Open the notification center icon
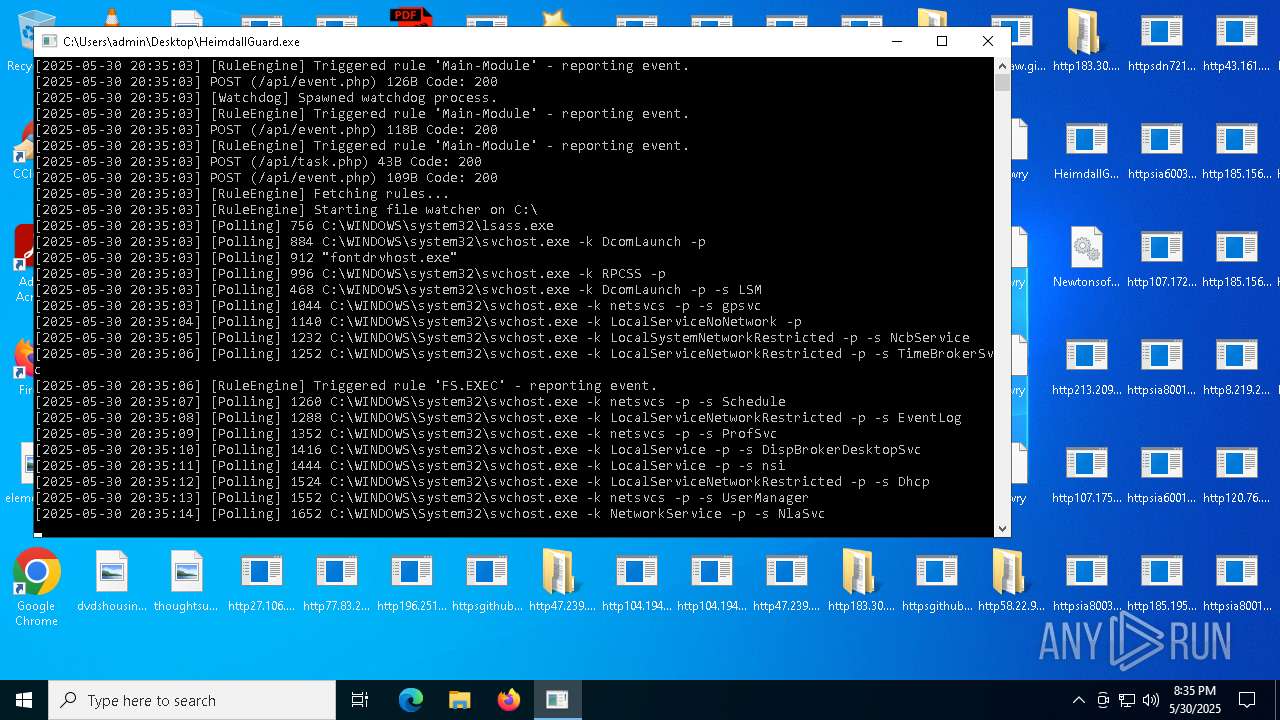Viewport: 1280px width, 720px height. coord(1247,700)
